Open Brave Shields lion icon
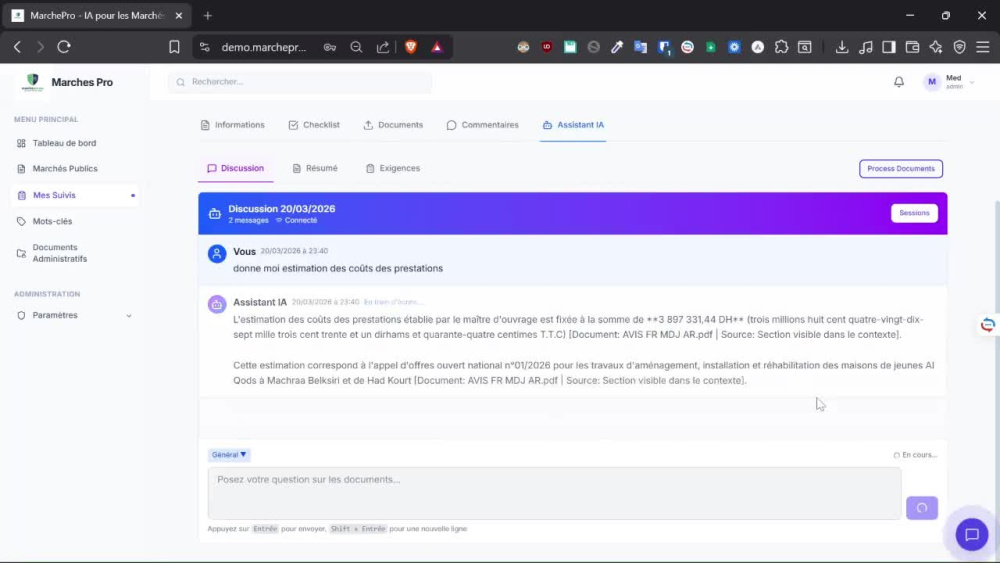Image resolution: width=1000 pixels, height=563 pixels. click(411, 47)
